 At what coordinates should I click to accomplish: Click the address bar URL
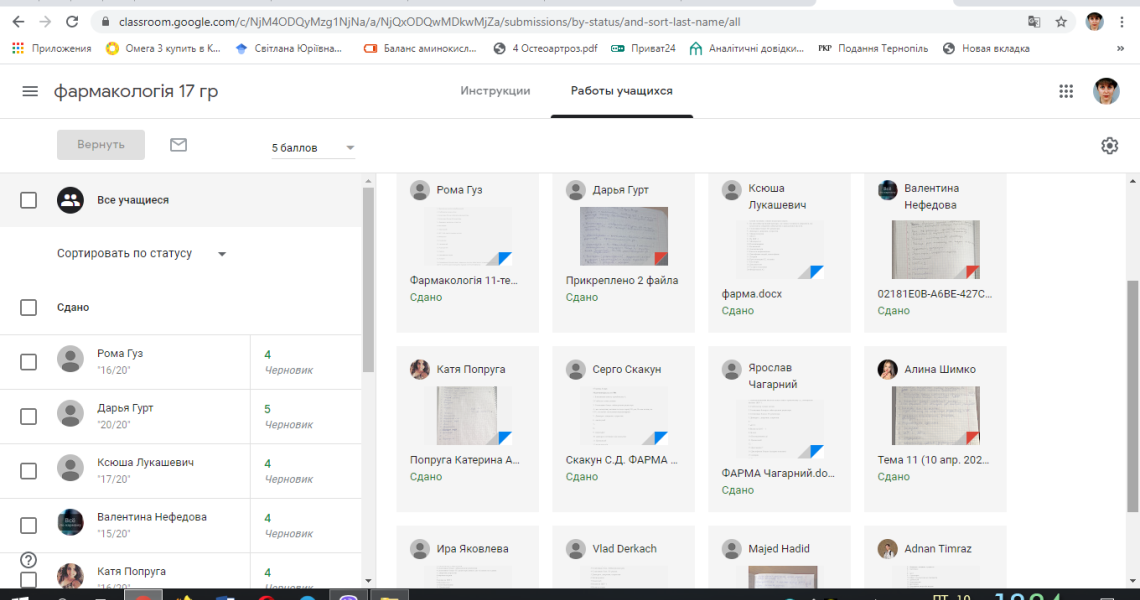point(429,22)
